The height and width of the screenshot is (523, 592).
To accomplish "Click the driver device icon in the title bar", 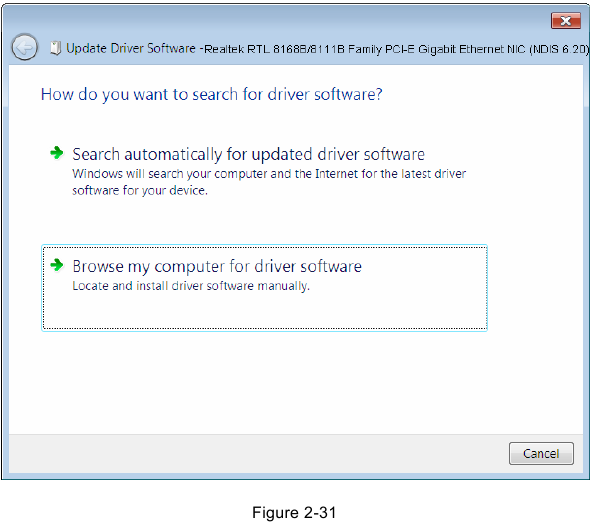I will pos(56,48).
